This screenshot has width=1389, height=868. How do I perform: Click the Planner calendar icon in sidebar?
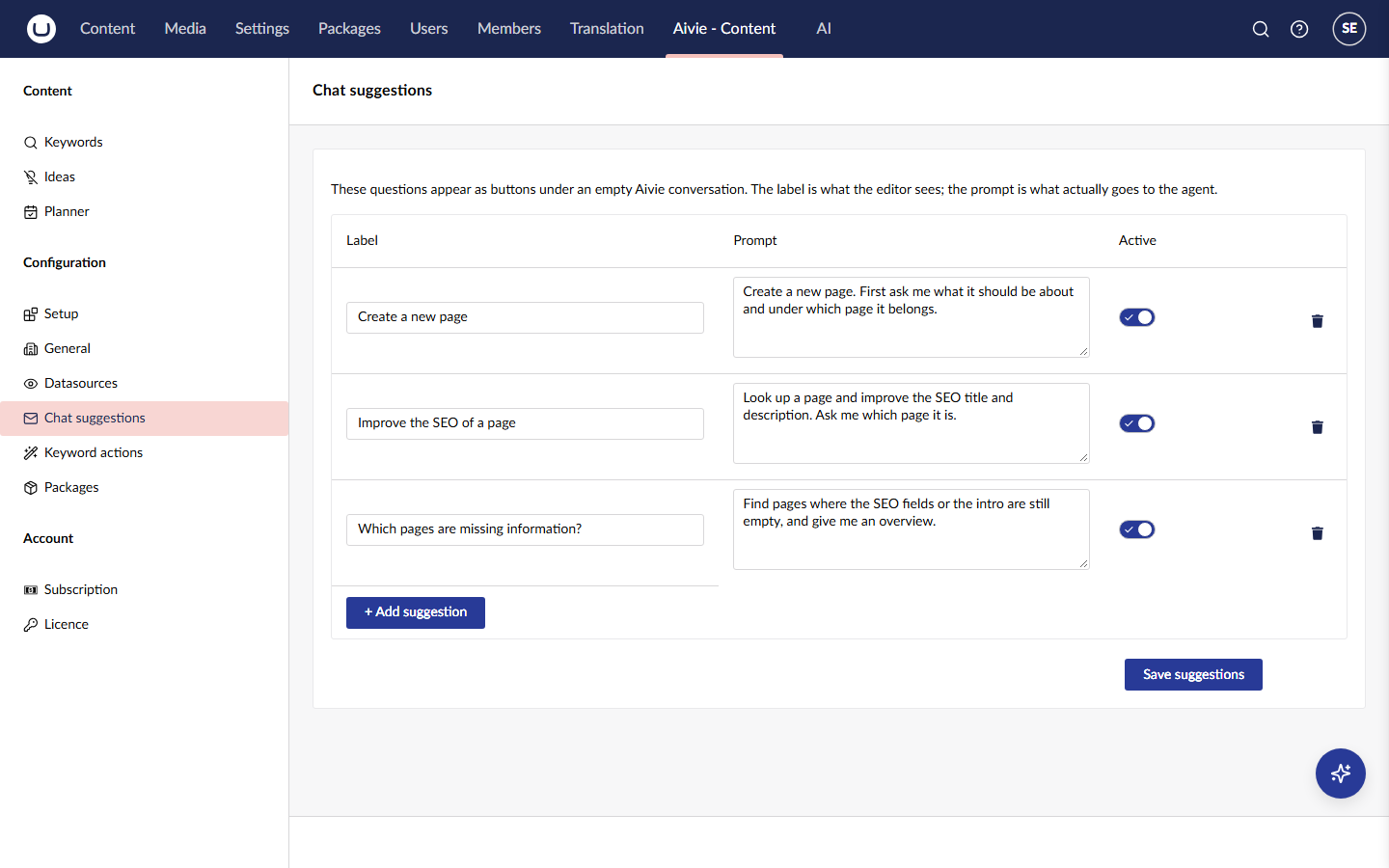click(x=31, y=212)
